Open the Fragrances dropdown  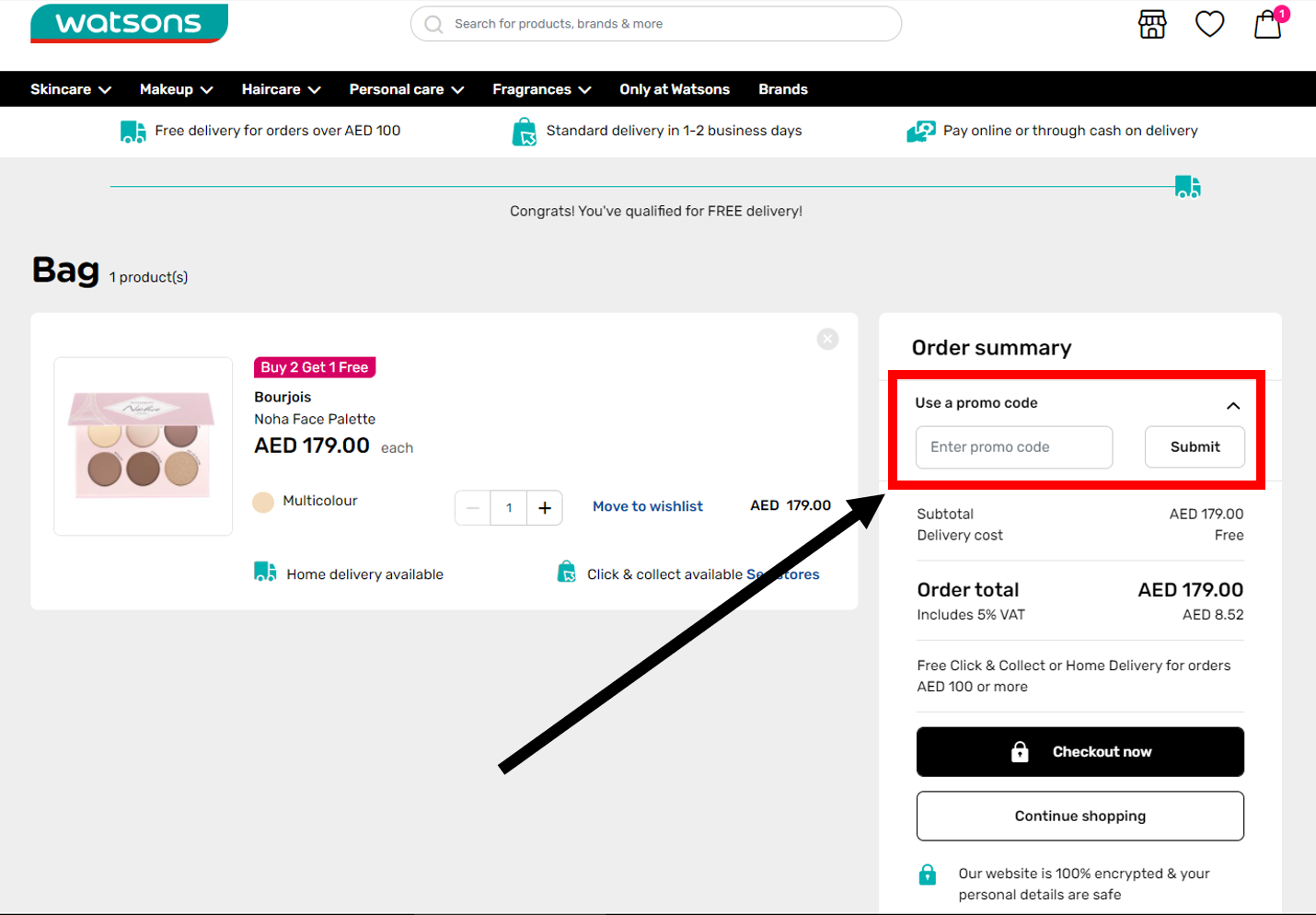click(x=540, y=88)
